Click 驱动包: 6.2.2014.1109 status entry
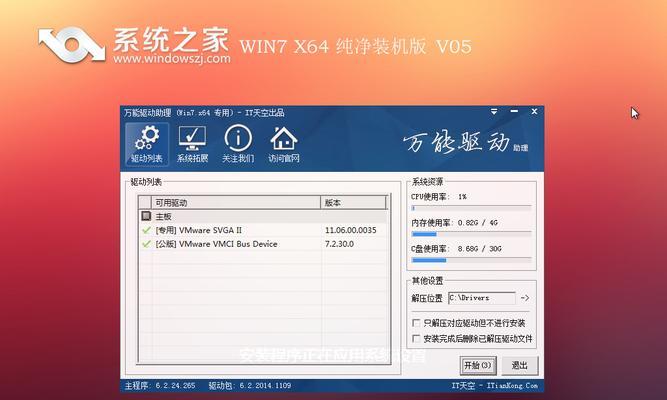 250,386
